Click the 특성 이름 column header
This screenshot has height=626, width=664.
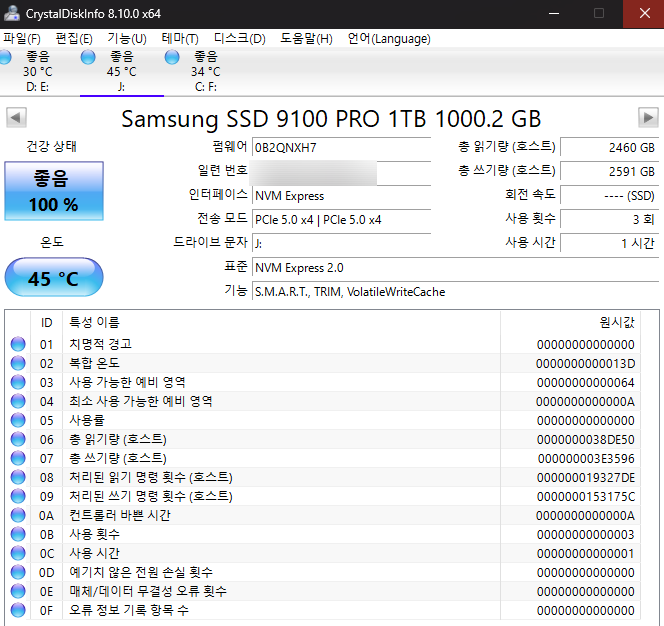(x=281, y=323)
